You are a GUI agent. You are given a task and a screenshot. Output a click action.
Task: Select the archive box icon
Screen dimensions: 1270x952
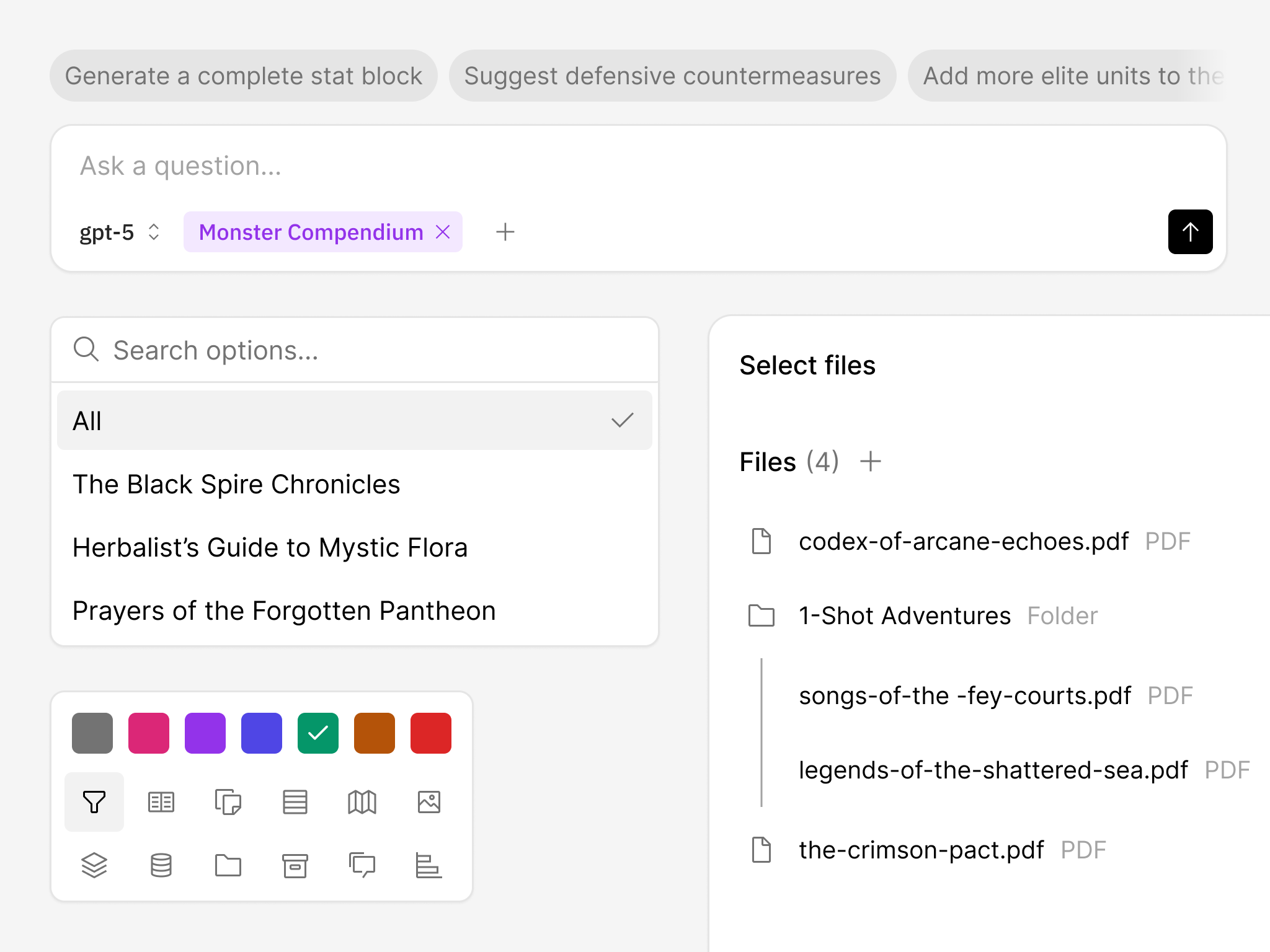point(295,865)
